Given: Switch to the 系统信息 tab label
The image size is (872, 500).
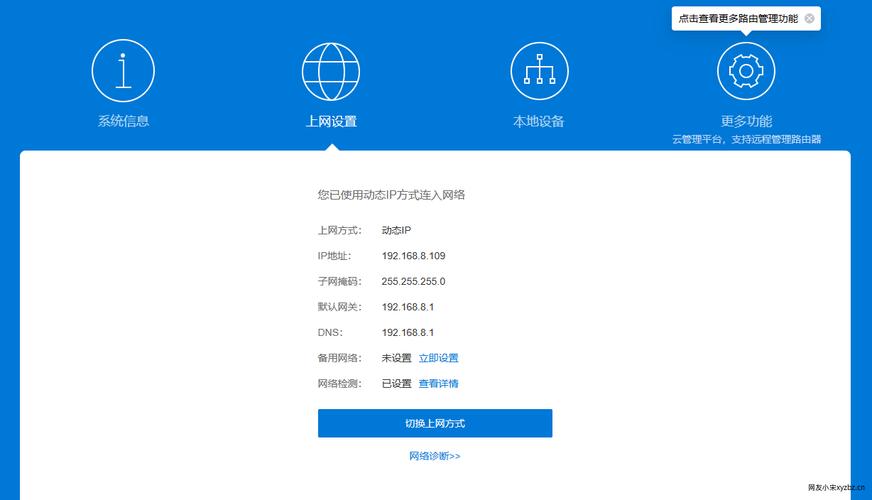Looking at the screenshot, I should click(123, 121).
